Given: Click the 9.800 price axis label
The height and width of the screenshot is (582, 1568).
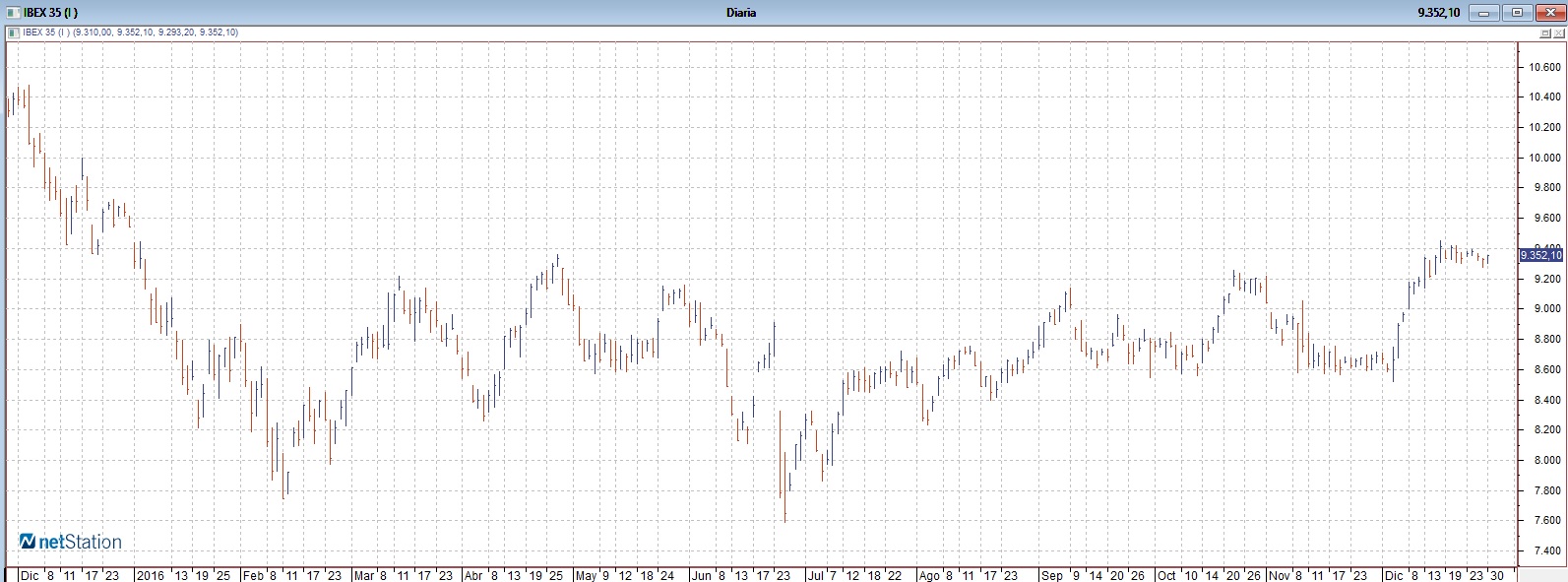Looking at the screenshot, I should tap(1548, 187).
